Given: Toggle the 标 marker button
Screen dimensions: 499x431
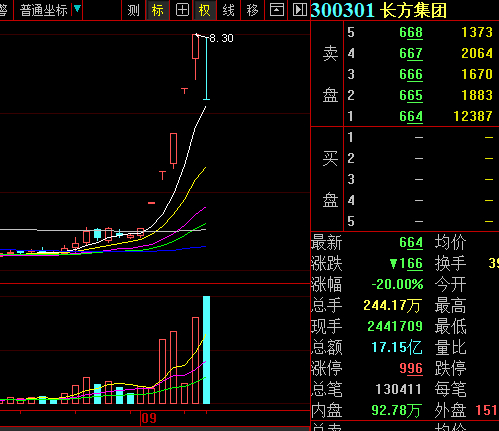Looking at the screenshot, I should [x=158, y=10].
